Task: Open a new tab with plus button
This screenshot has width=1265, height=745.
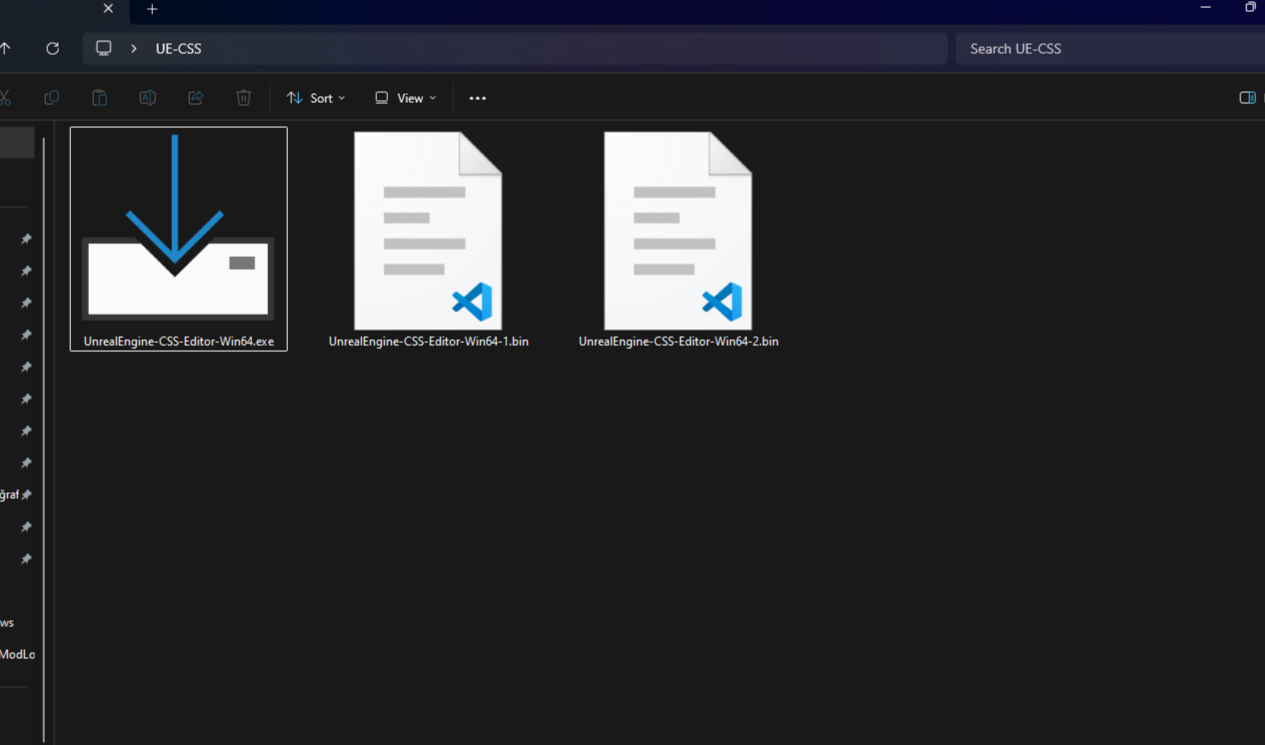Action: [152, 9]
